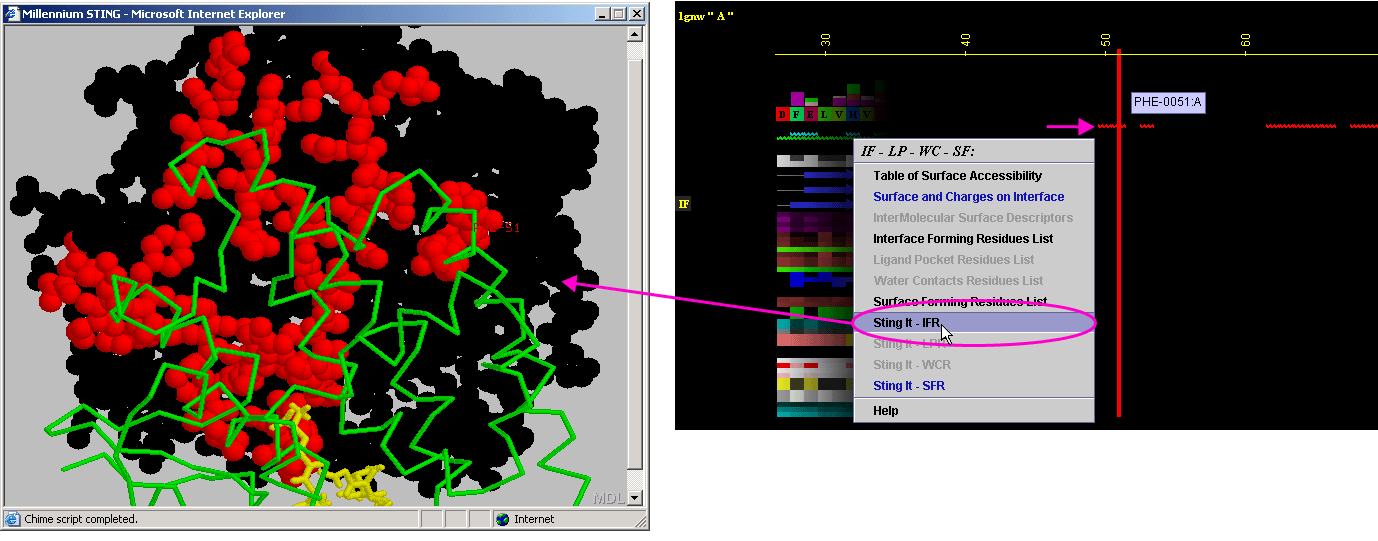Click ruler position 30
Screen dimensions: 1378x541
(x=826, y=39)
